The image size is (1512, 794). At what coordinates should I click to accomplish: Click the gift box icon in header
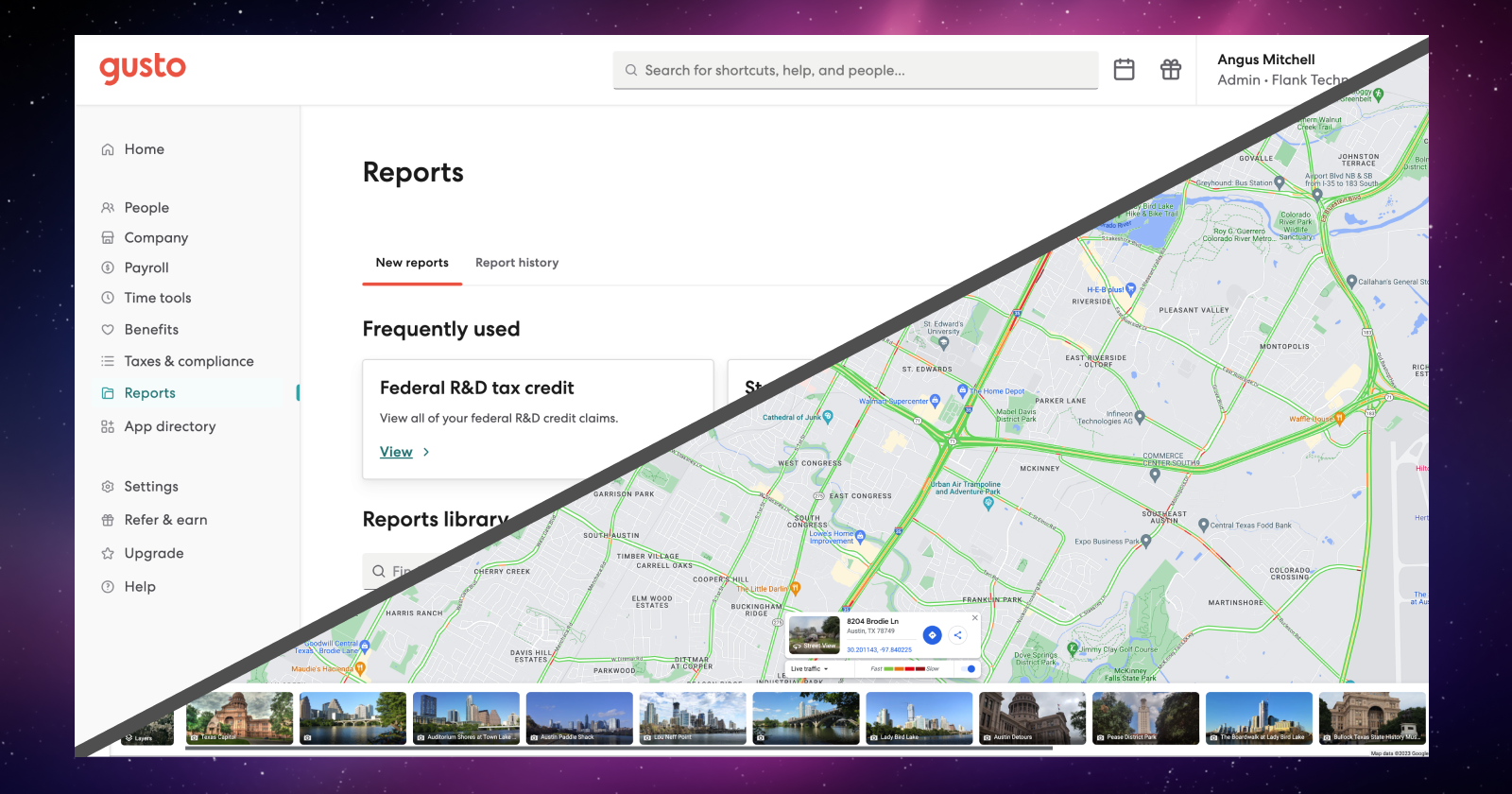point(1171,69)
